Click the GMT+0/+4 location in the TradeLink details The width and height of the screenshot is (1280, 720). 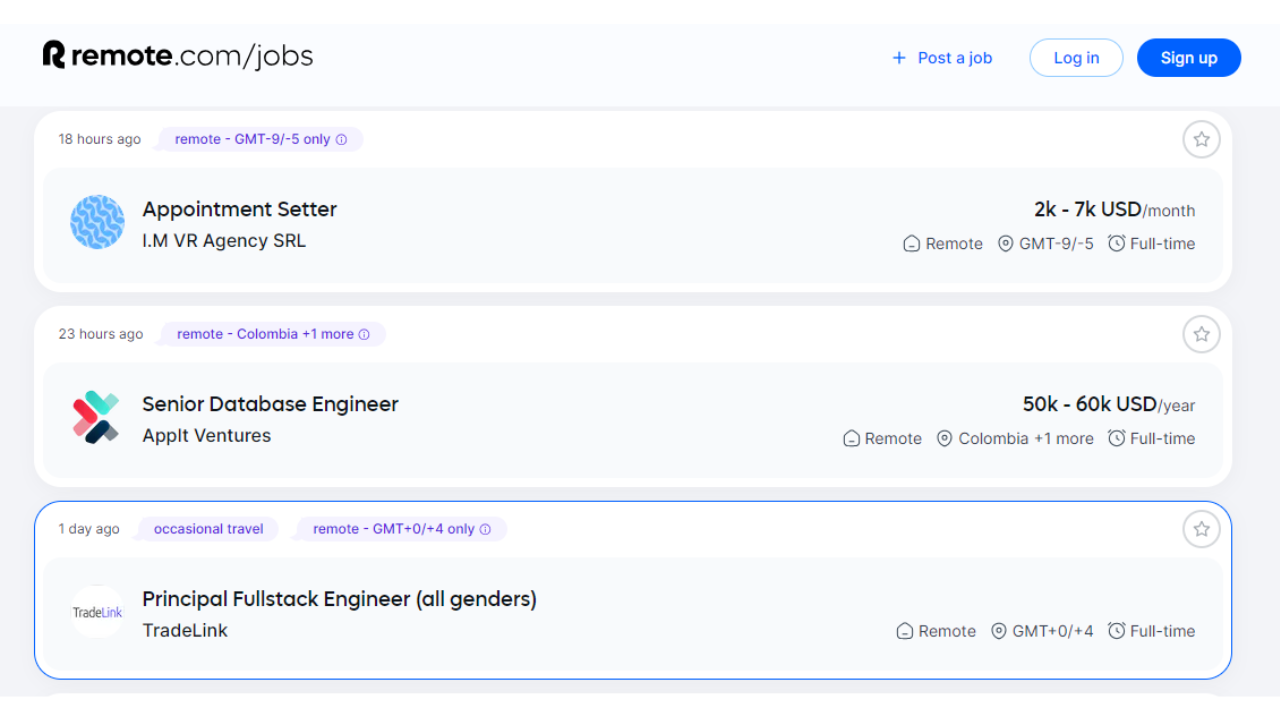(1053, 632)
